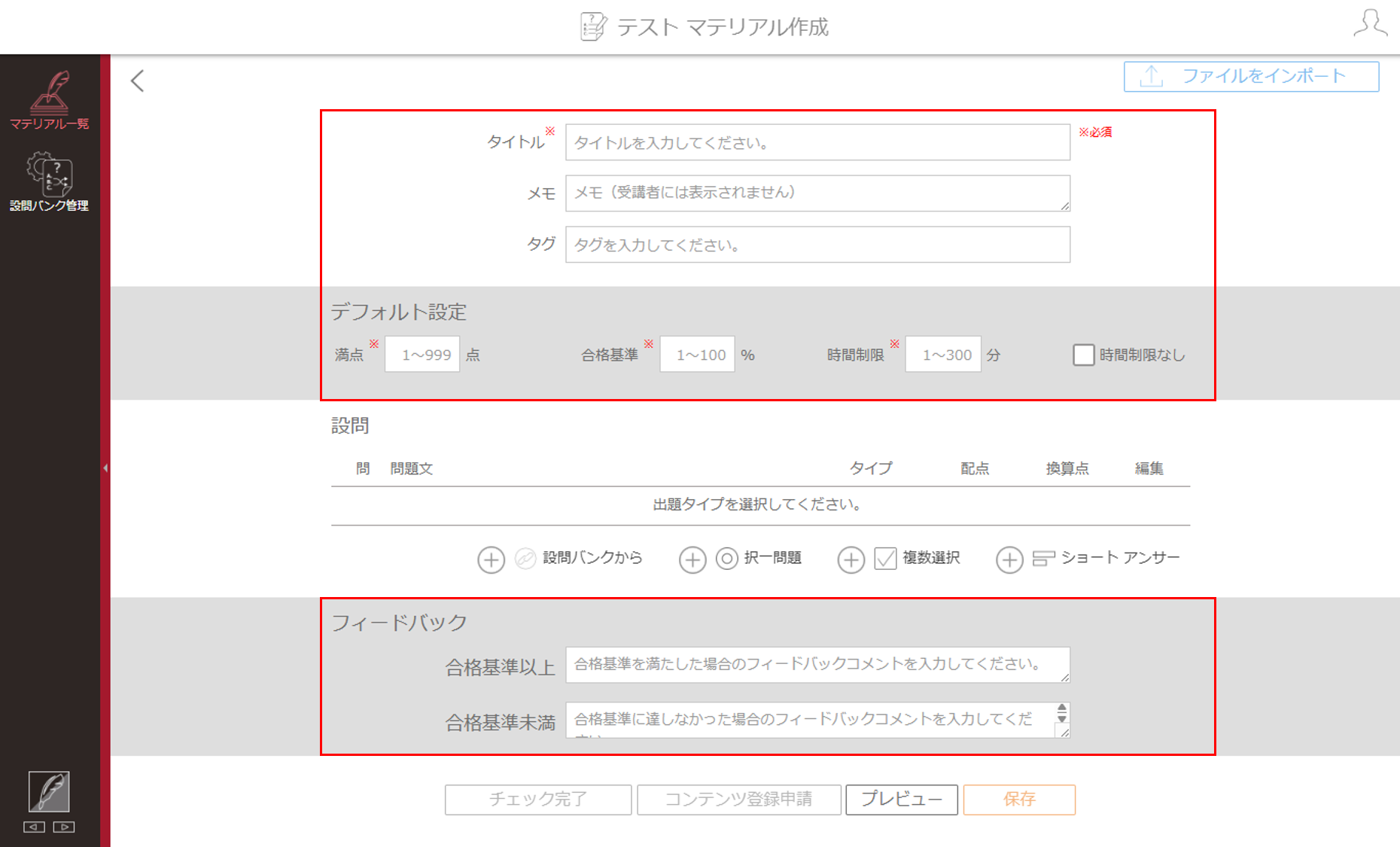The width and height of the screenshot is (1400, 847).
Task: Click the 設問 section heading
Action: click(350, 426)
